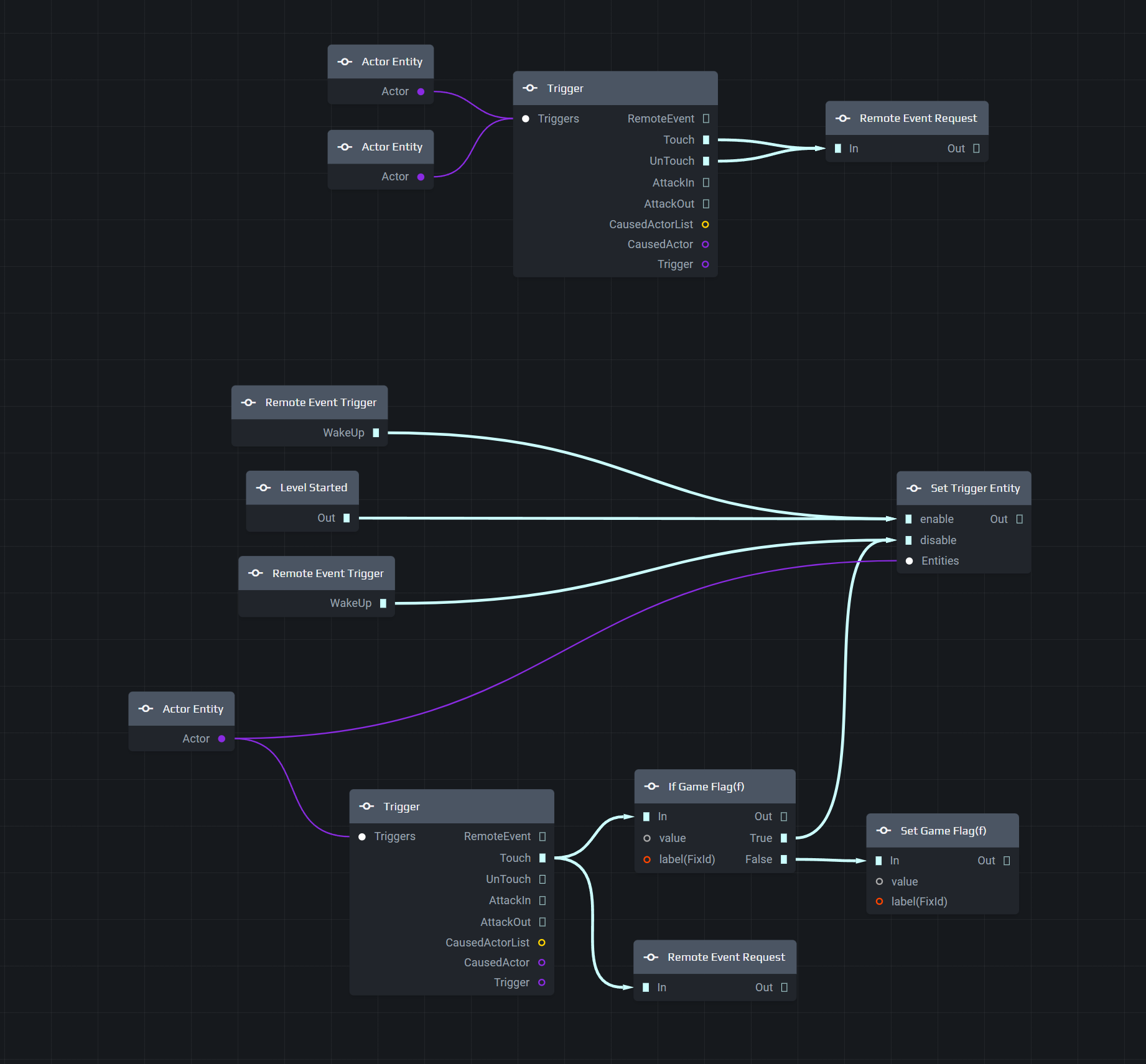Click Out pin on Set Trigger Entity node
Screen dimensions: 1146x1064
click(x=1020, y=519)
